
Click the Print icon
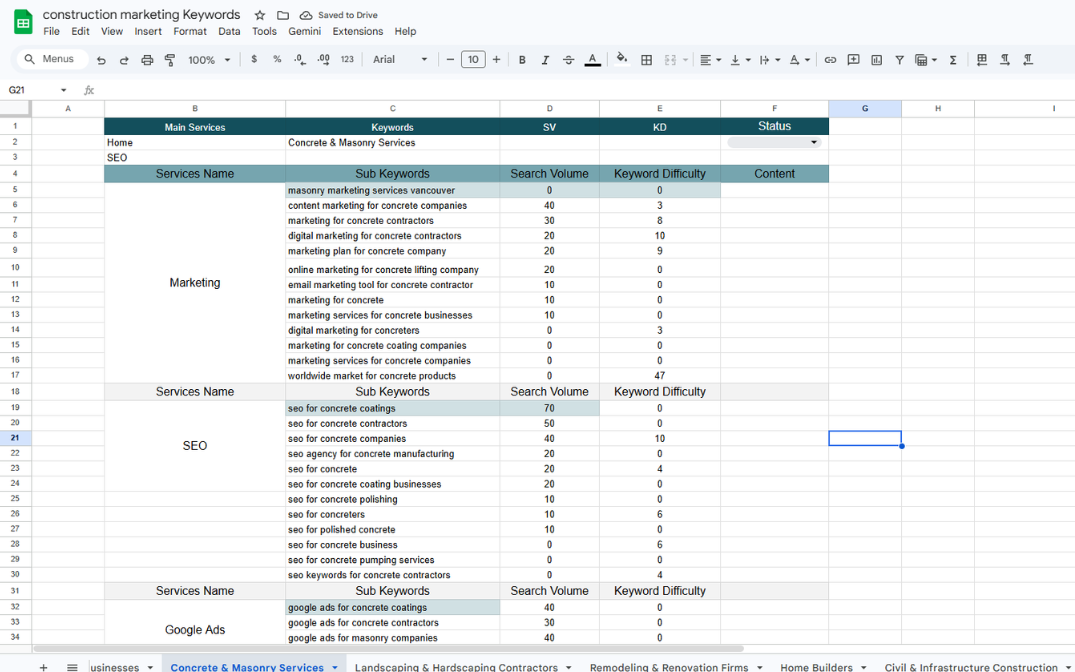coord(147,60)
